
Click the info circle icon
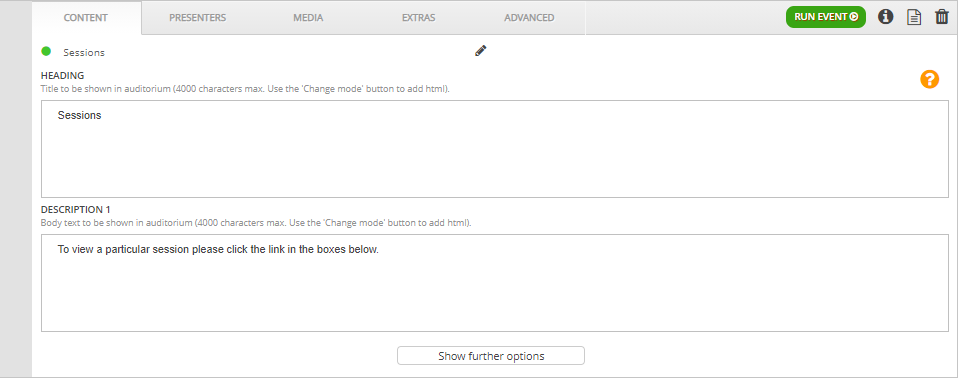885,17
